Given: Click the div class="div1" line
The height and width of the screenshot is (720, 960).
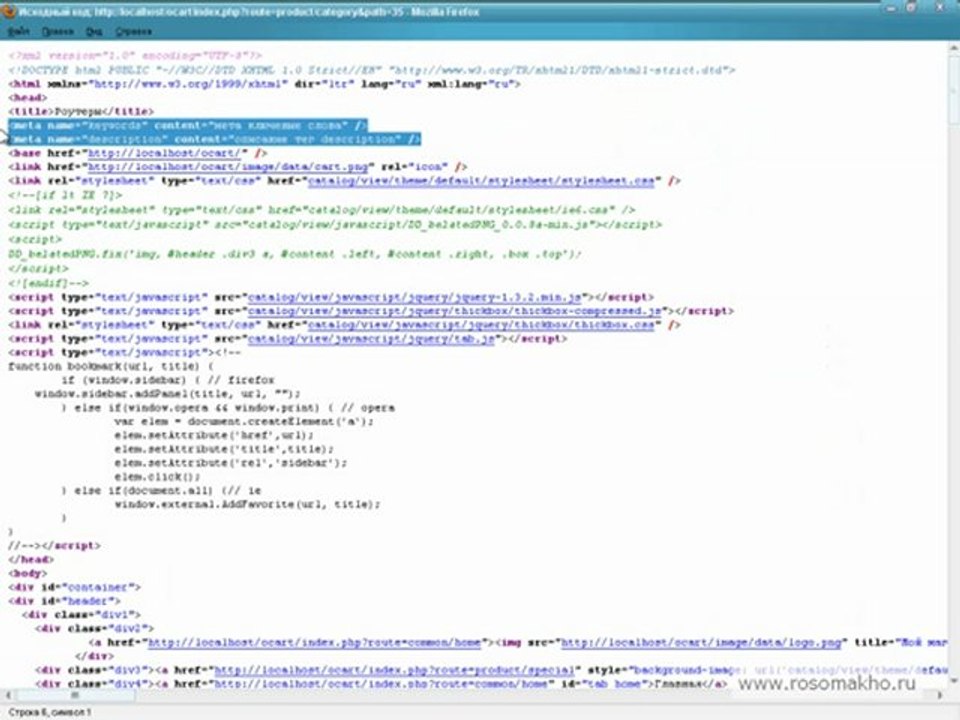Looking at the screenshot, I should pyautogui.click(x=81, y=615).
